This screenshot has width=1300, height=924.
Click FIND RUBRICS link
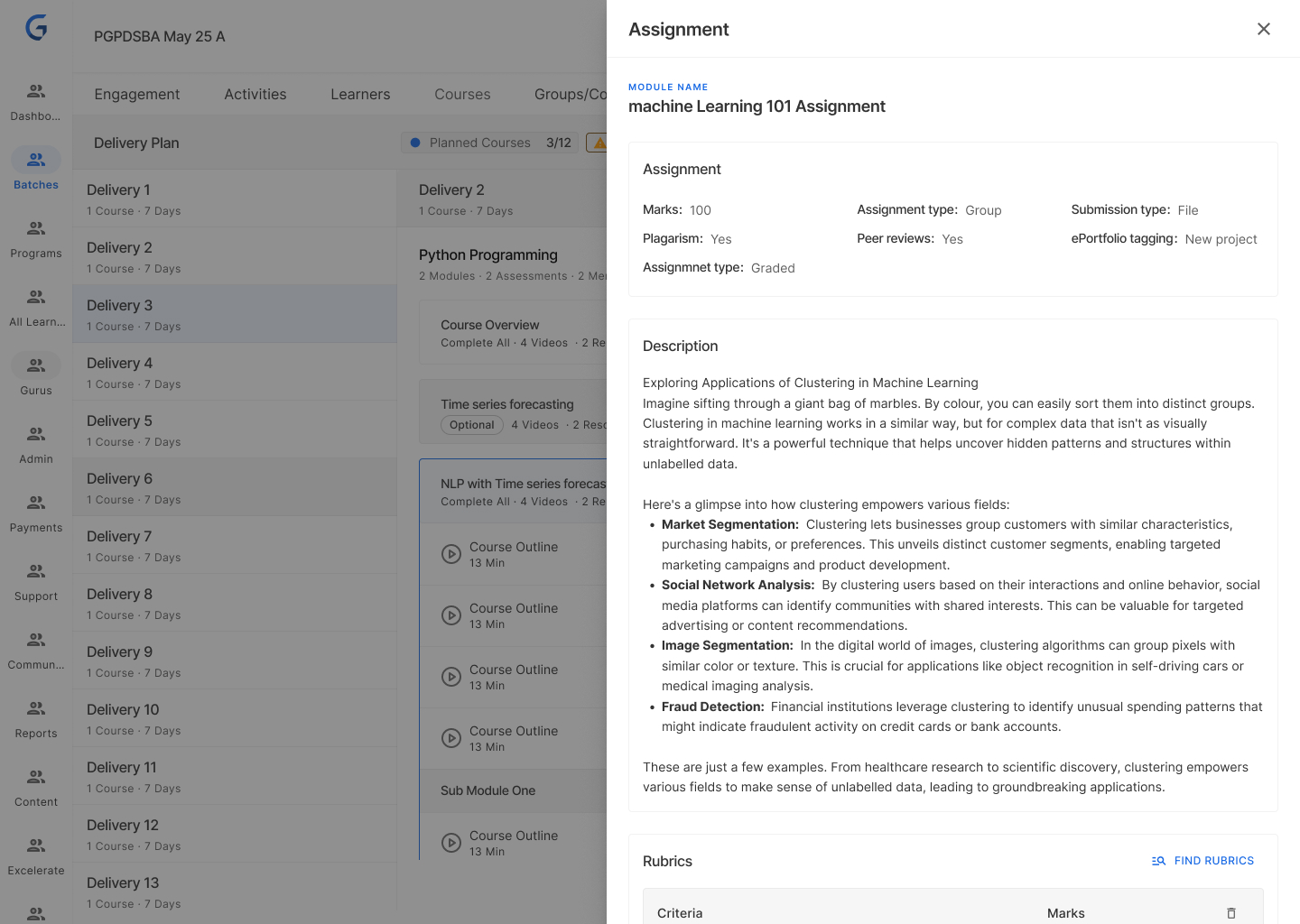[x=1202, y=861]
